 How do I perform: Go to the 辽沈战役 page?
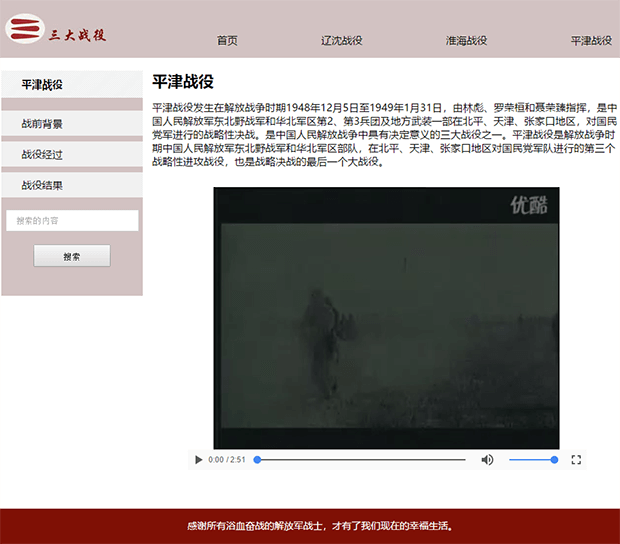coord(341,41)
